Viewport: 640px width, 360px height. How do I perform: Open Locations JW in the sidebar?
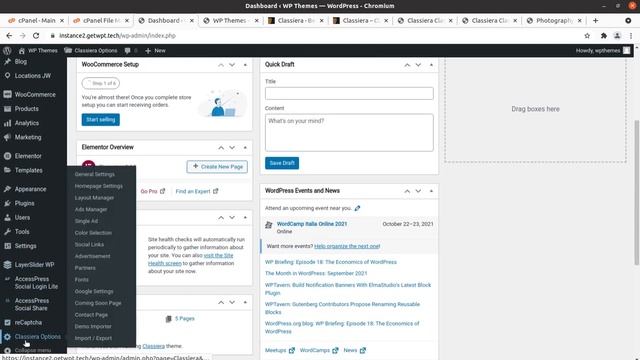point(33,76)
